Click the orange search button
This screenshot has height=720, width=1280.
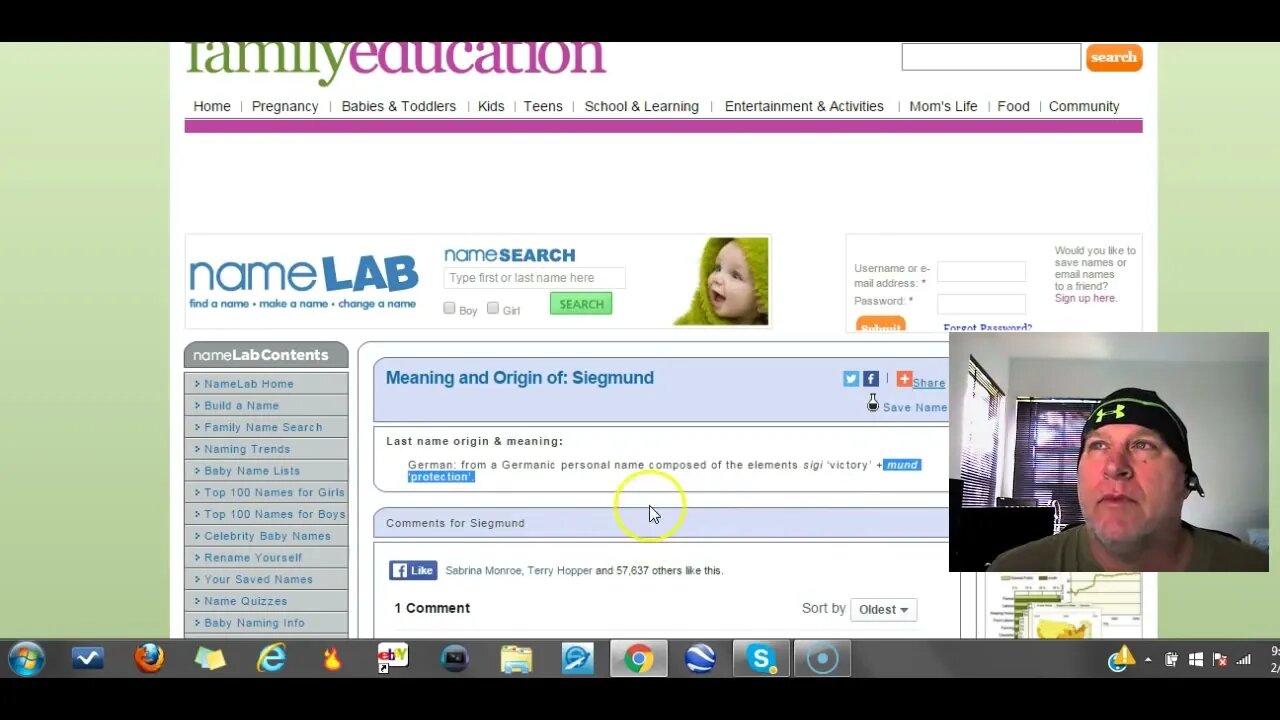1114,57
